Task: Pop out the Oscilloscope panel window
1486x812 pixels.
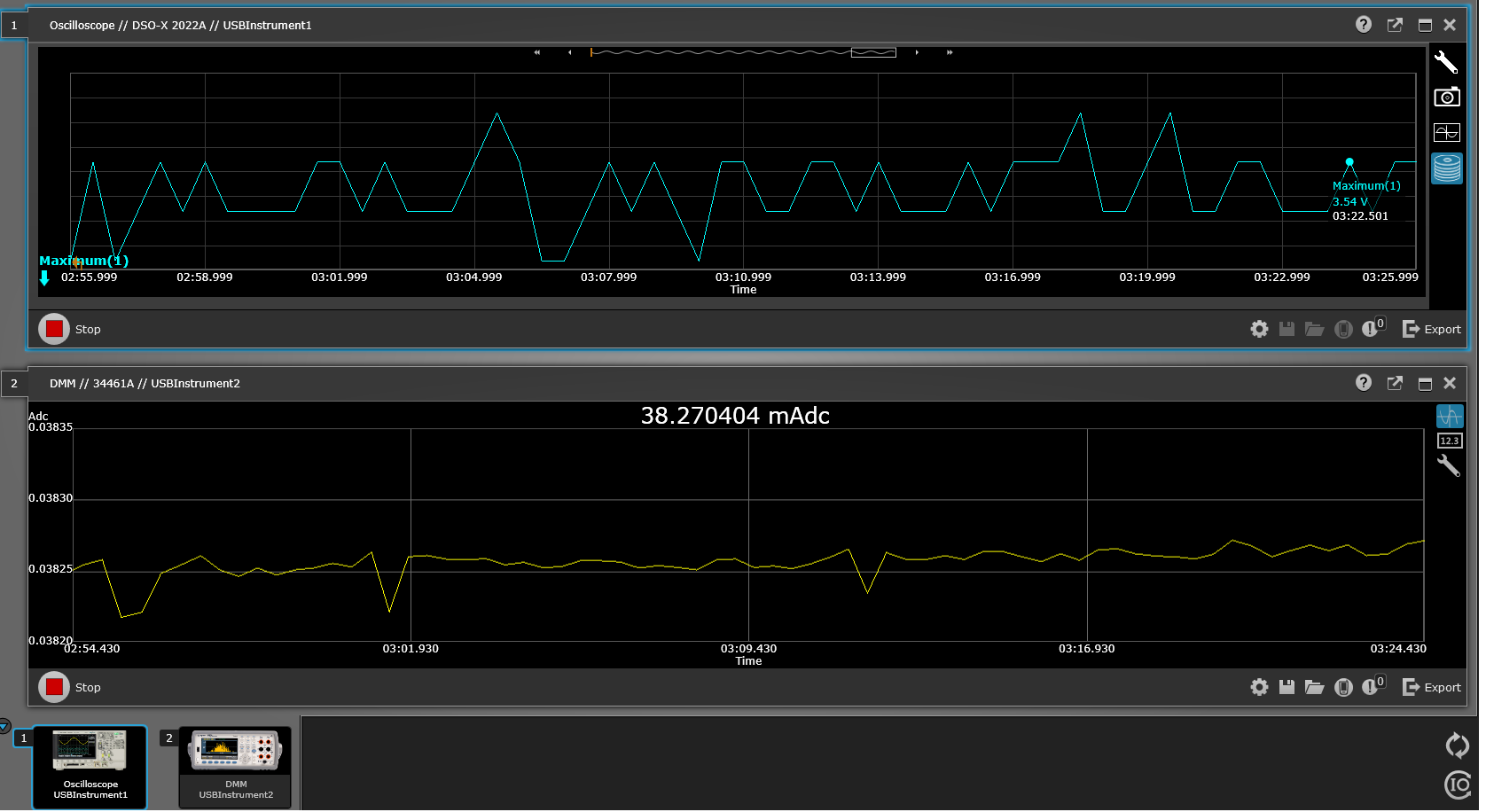Action: (x=1395, y=25)
